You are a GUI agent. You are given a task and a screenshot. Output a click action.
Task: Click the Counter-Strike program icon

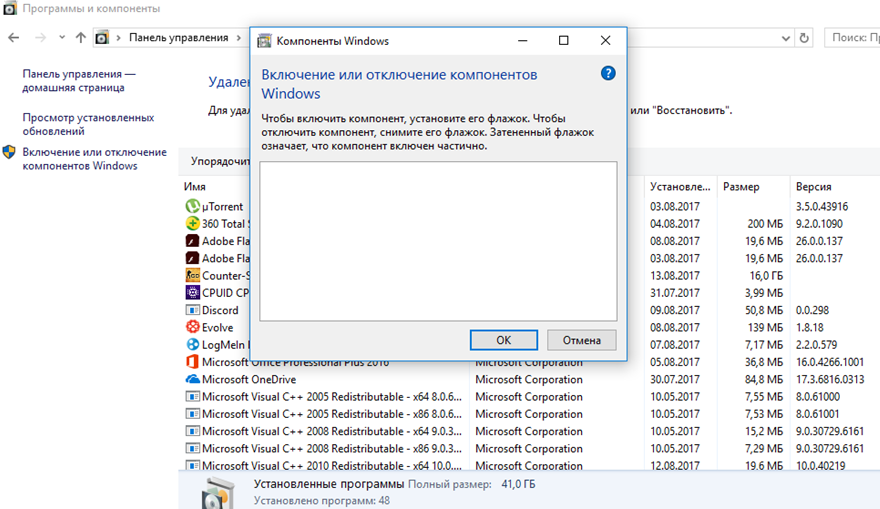(192, 276)
